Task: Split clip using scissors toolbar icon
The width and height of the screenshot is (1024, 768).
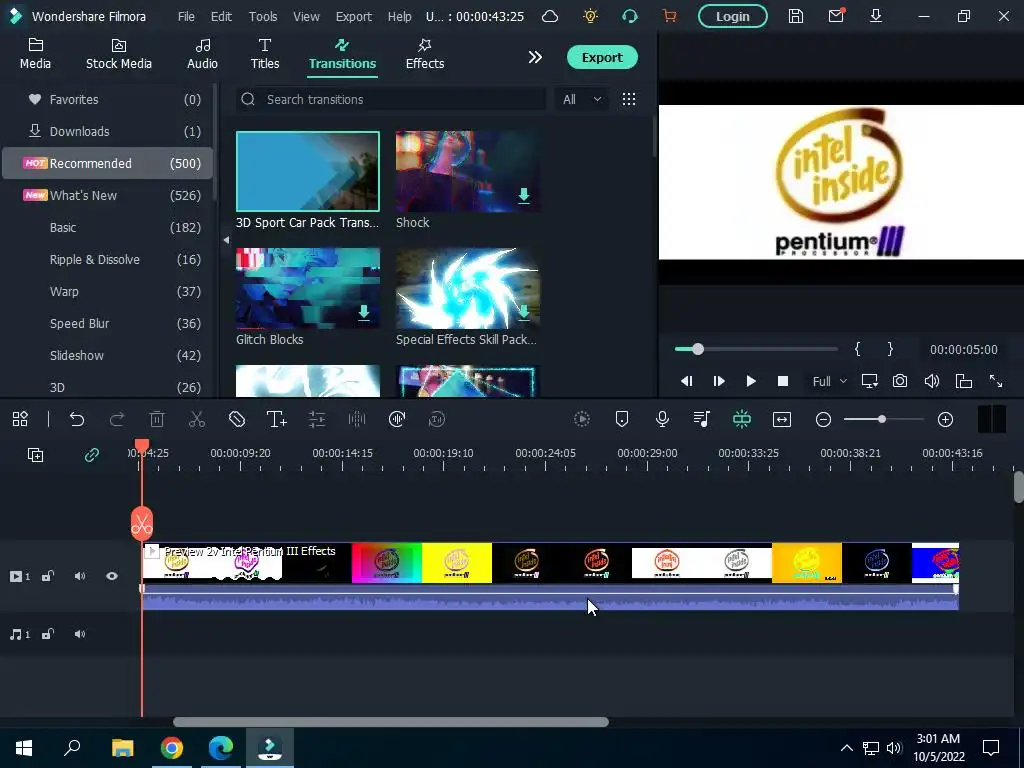Action: (x=197, y=419)
